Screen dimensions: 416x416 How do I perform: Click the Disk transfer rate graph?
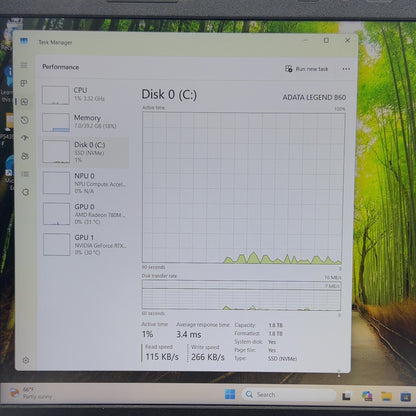[x=241, y=295]
